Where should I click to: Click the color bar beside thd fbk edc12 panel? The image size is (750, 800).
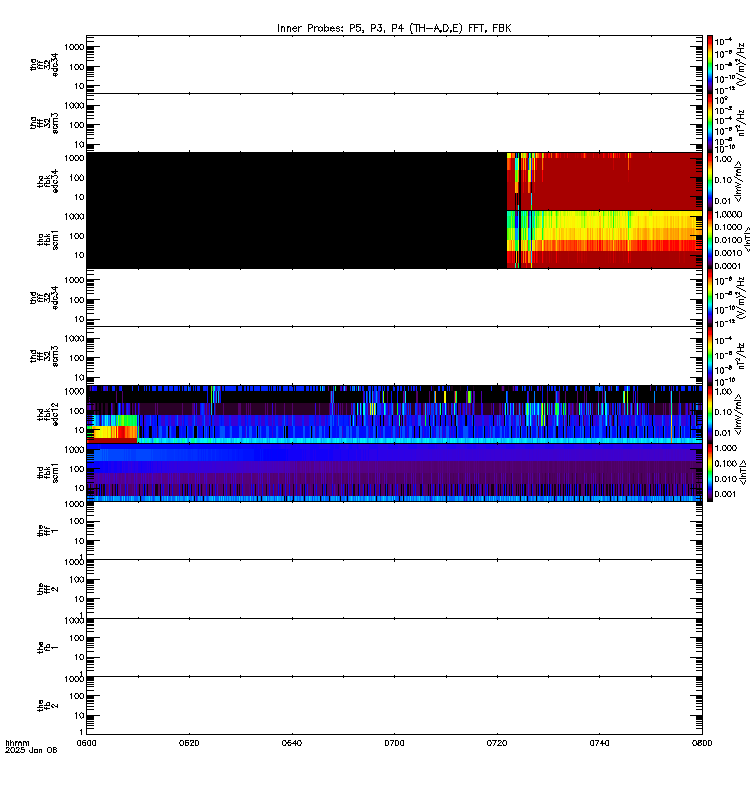pyautogui.click(x=710, y=414)
